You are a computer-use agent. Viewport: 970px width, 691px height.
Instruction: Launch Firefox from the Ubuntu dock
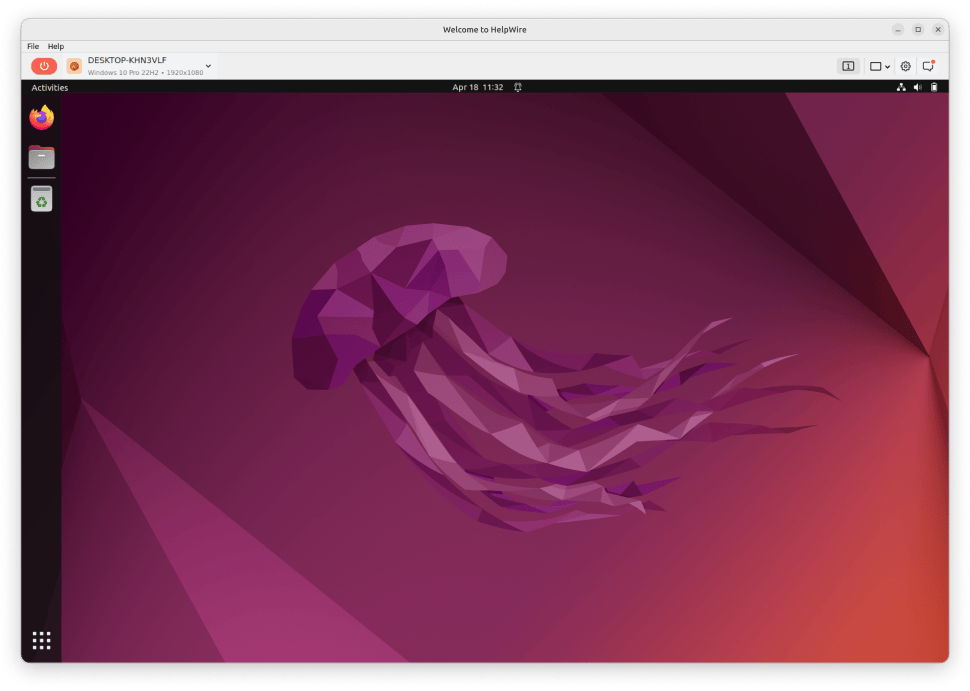tap(41, 118)
